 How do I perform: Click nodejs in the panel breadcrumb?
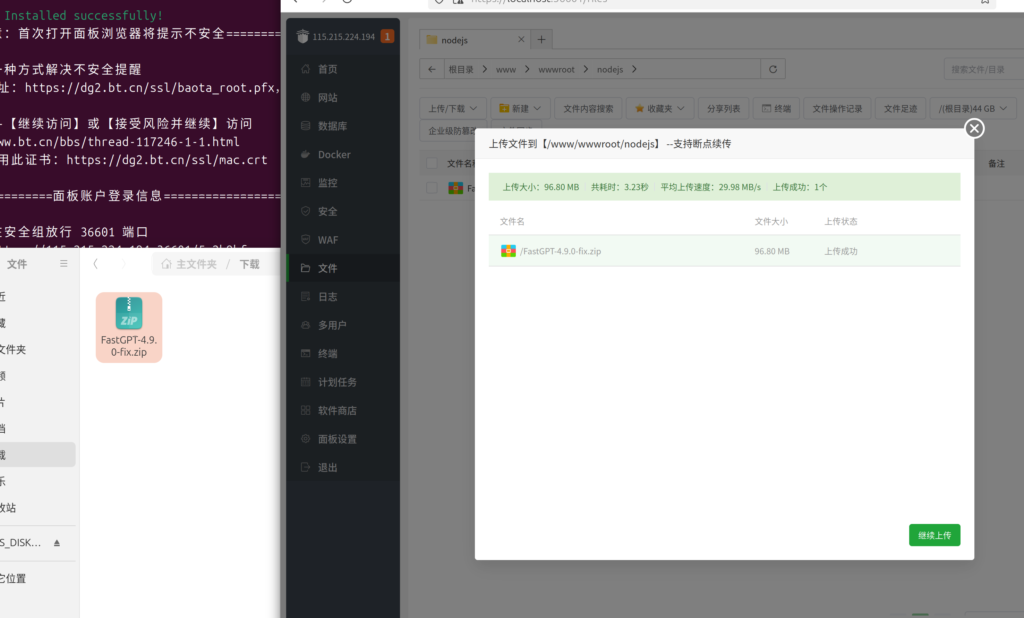click(610, 69)
